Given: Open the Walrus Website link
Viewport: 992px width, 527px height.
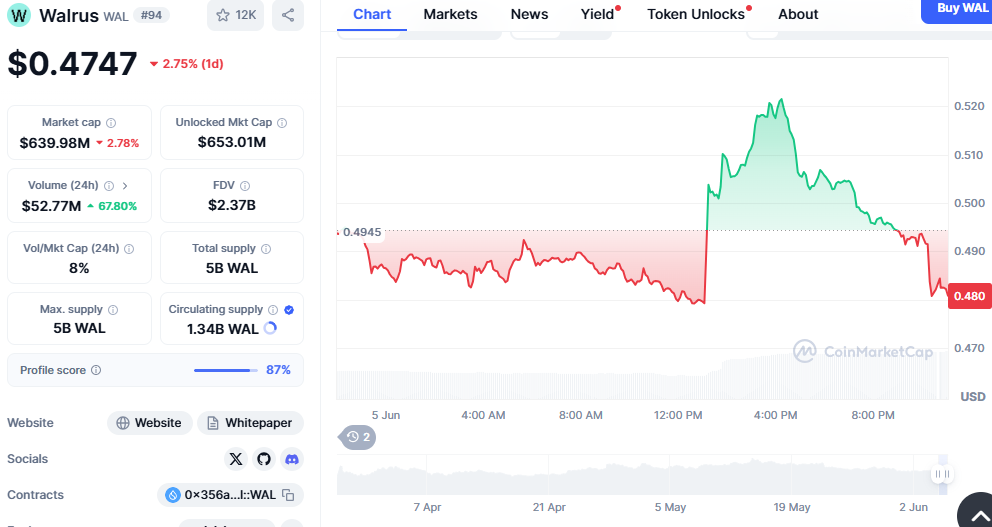Looking at the screenshot, I should click(149, 423).
